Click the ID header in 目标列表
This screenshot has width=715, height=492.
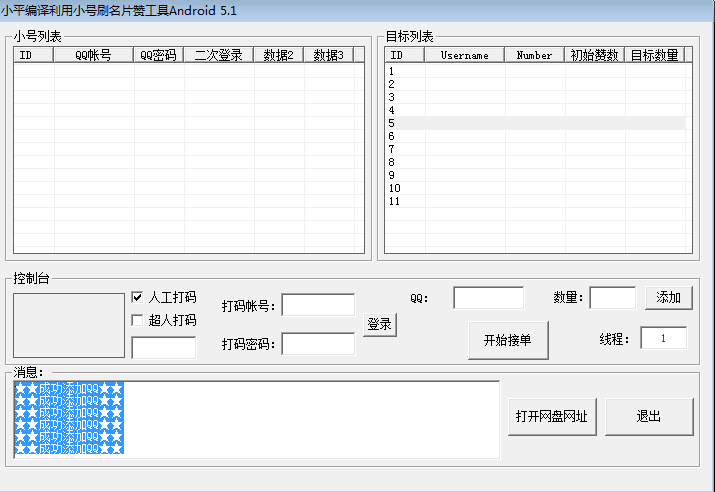coord(405,55)
